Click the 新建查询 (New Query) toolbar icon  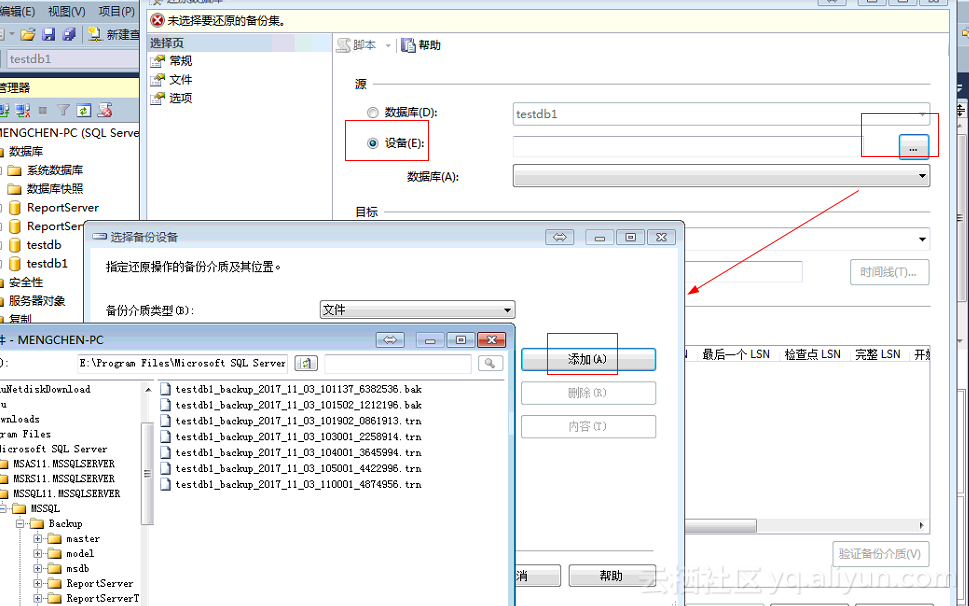[x=92, y=34]
